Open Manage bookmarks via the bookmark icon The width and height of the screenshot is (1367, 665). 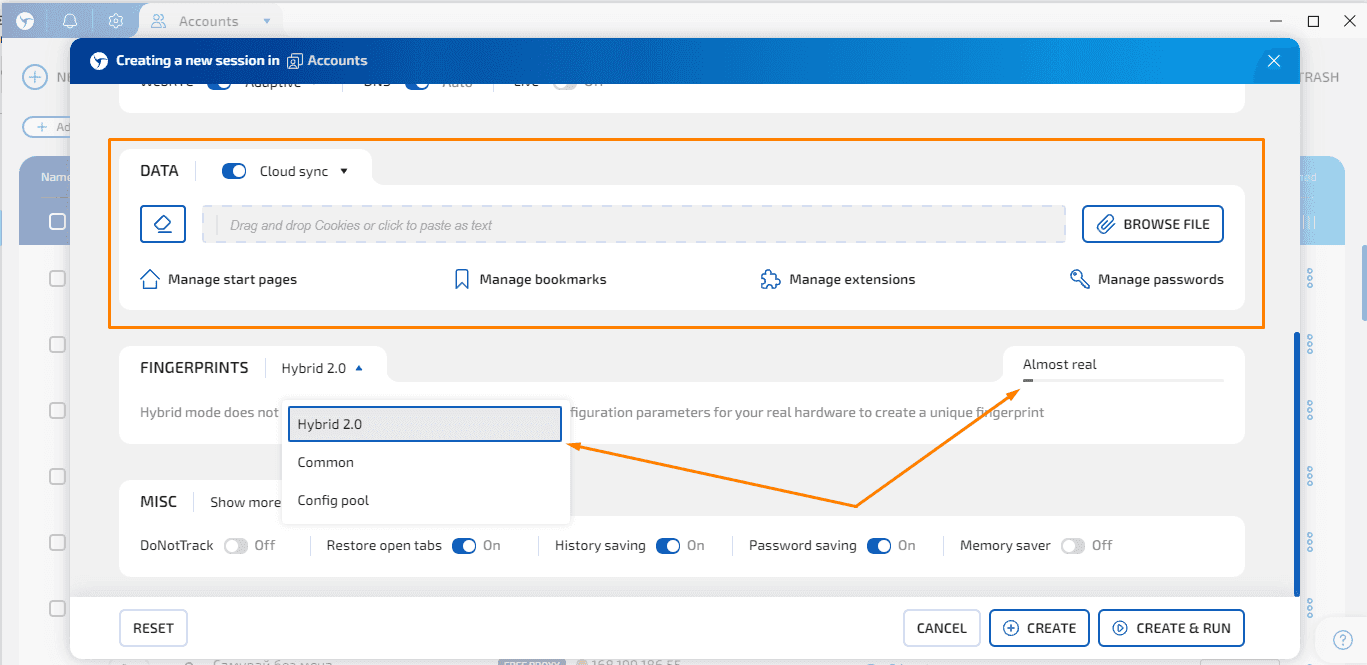click(461, 279)
